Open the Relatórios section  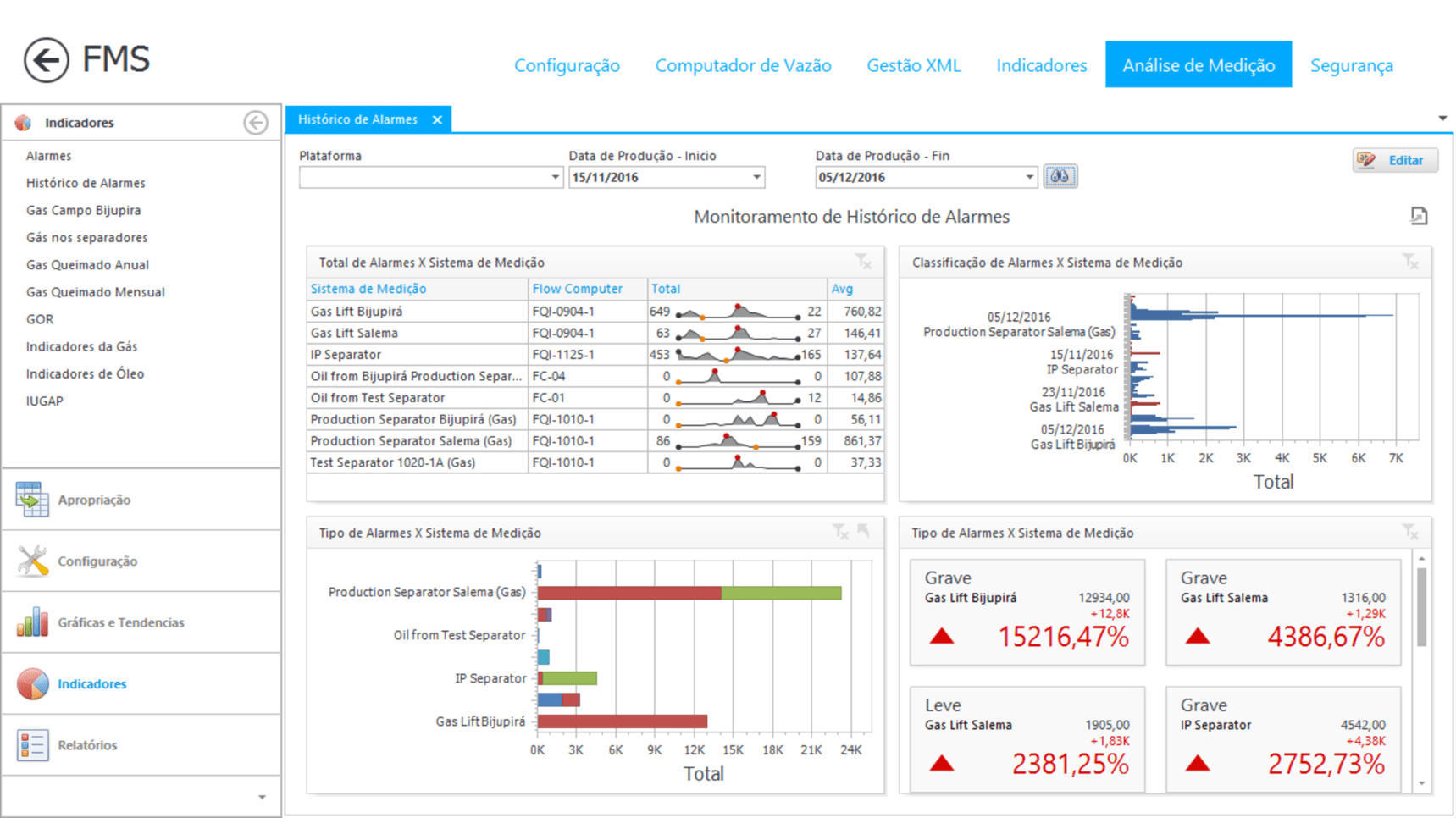pos(87,745)
